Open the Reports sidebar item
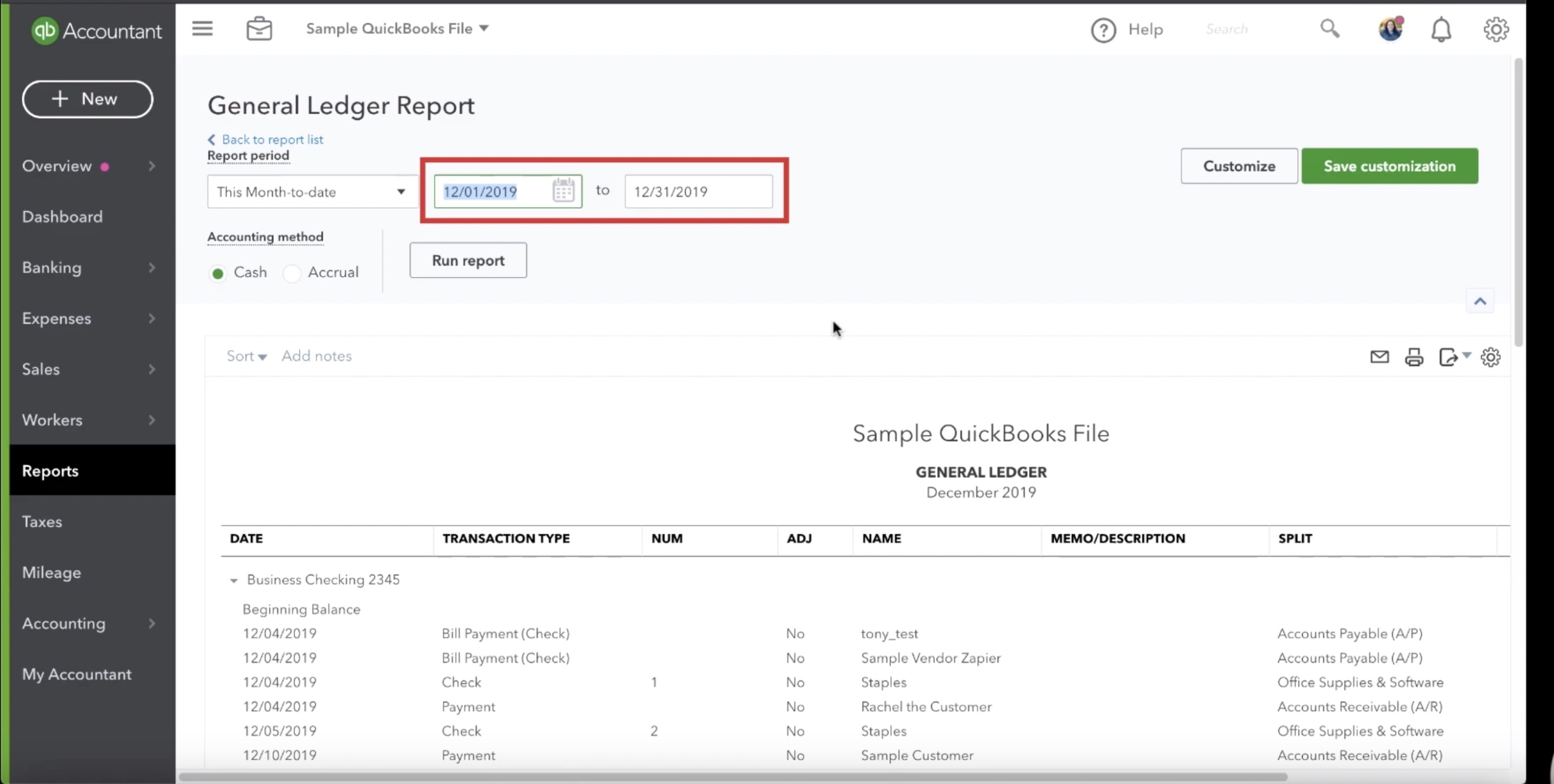 pyautogui.click(x=93, y=470)
